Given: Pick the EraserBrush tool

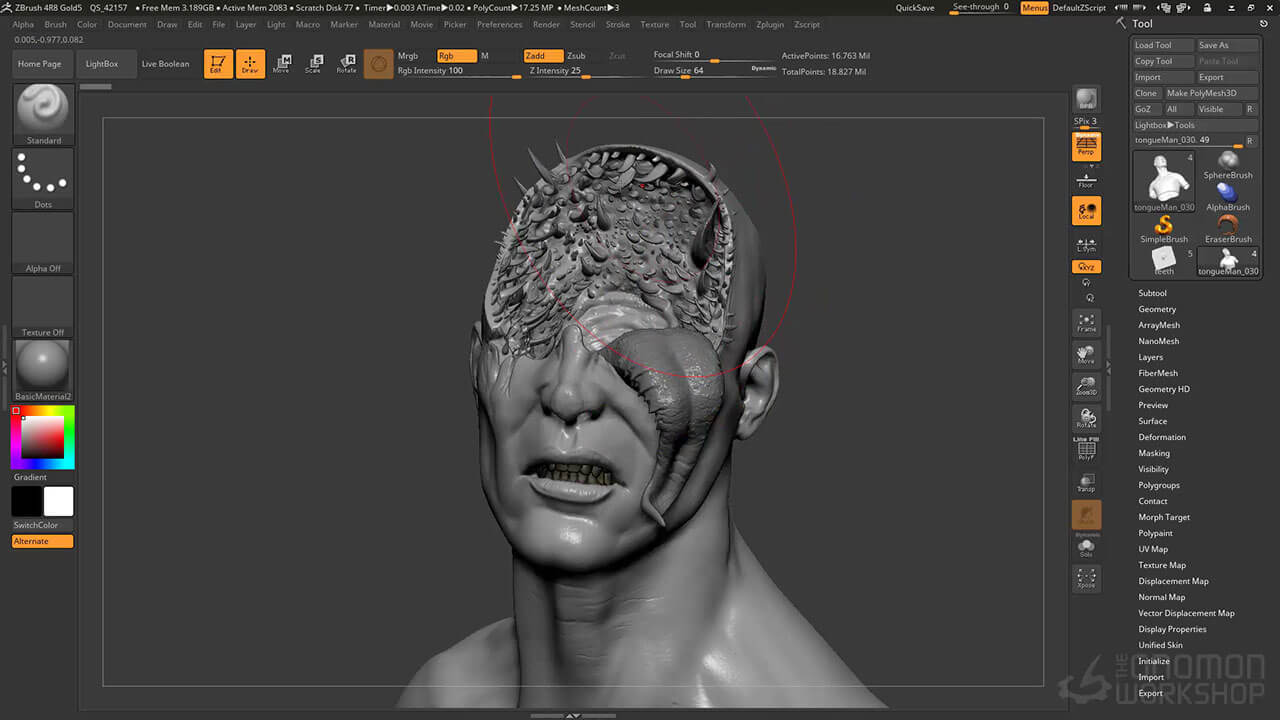Looking at the screenshot, I should pos(1228,227).
